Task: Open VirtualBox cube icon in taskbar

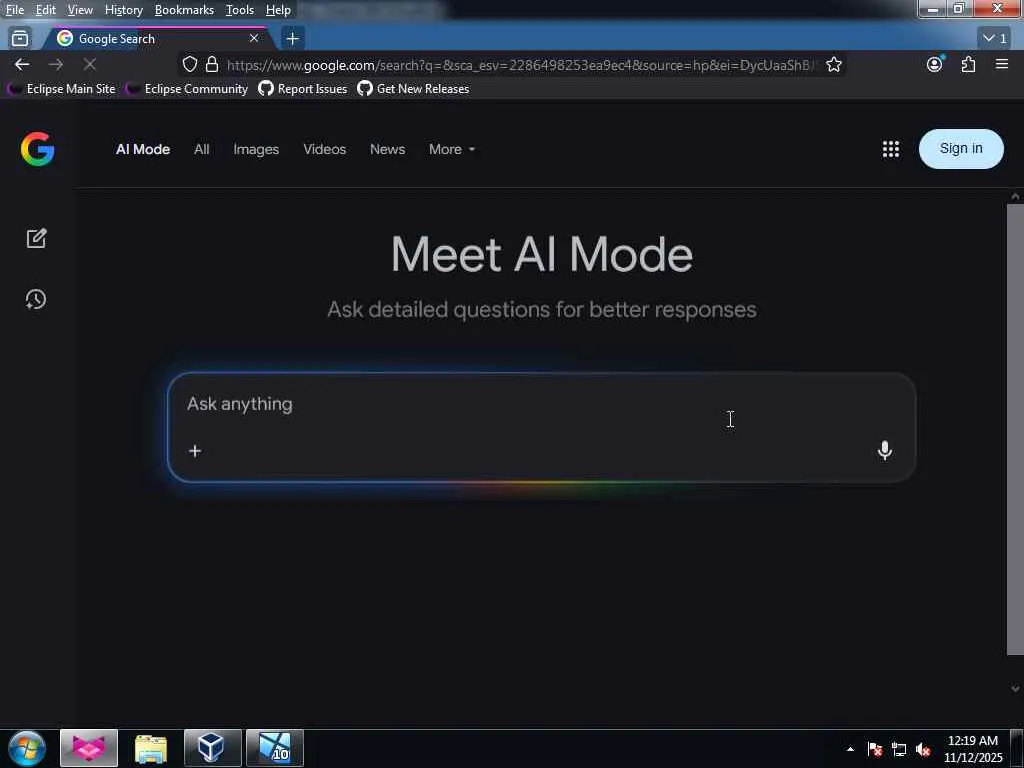Action: click(x=212, y=748)
